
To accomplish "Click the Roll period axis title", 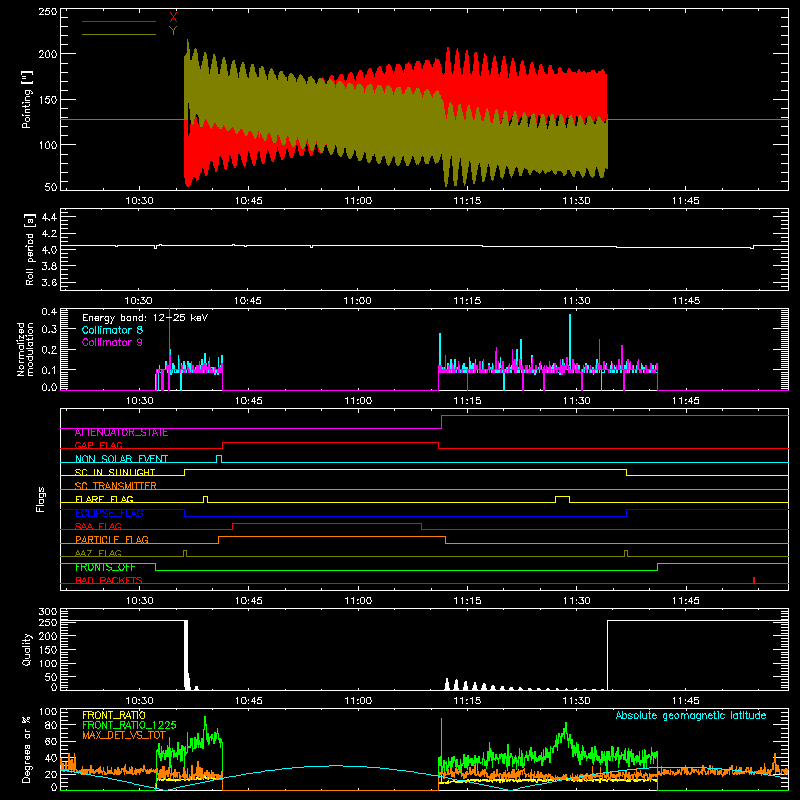I will [x=30, y=249].
